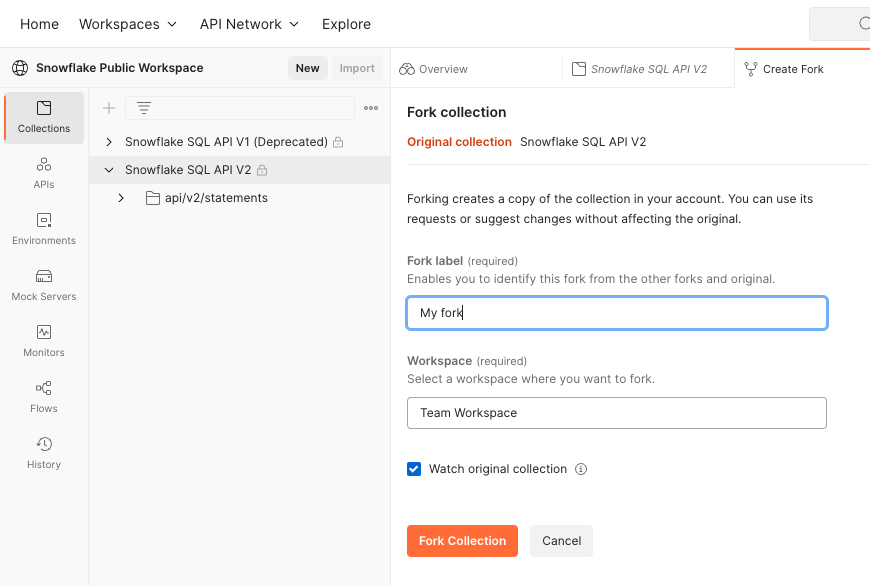Viewport: 870px width, 586px height.
Task: Click the info icon next to Watch original collection
Action: click(581, 469)
